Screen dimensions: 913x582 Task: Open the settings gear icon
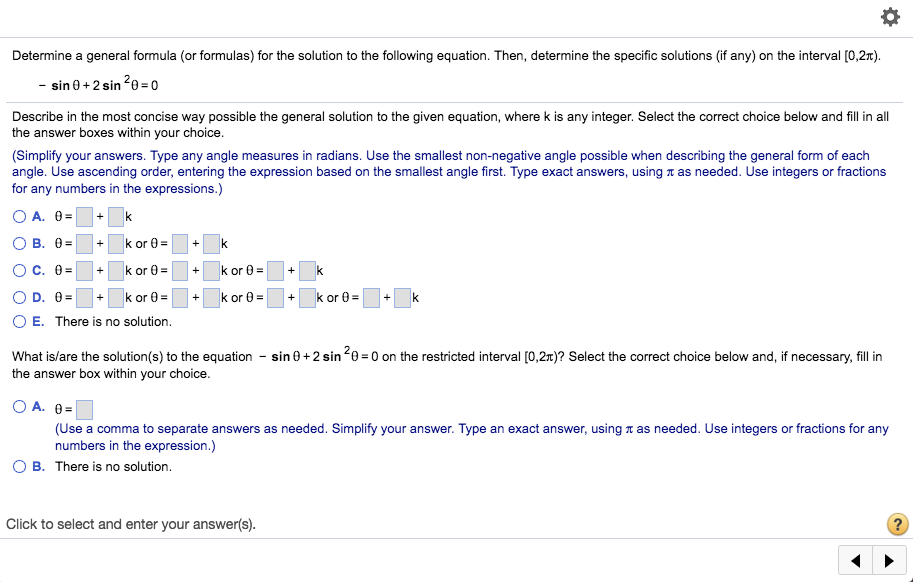pos(890,17)
